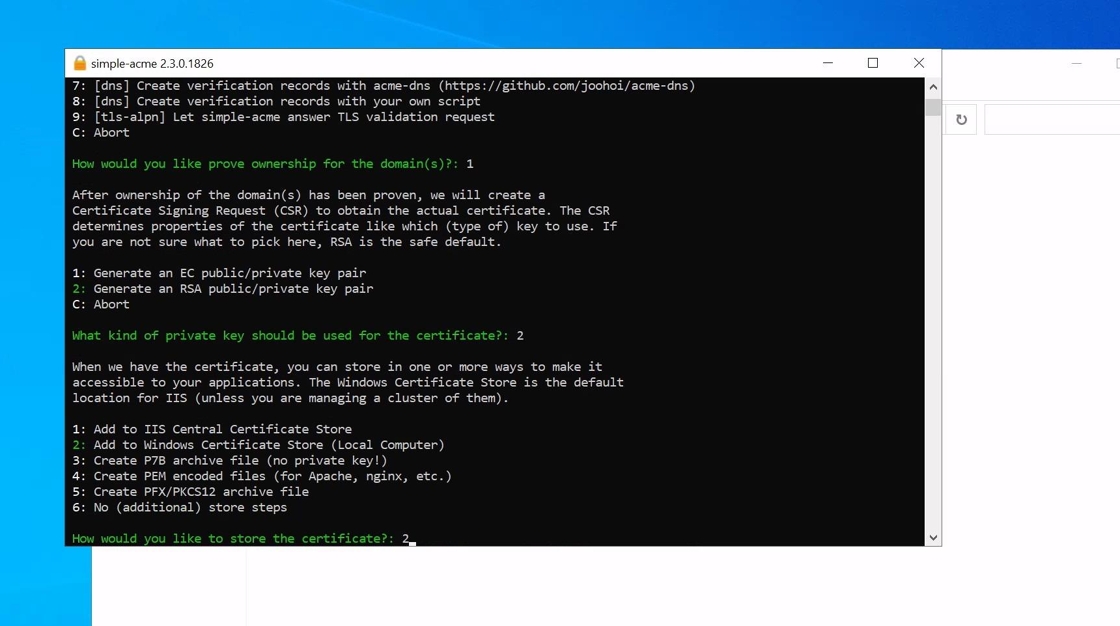Click the simple-acme 2.3.0.1826 window title
1120x626 pixels.
(x=152, y=64)
